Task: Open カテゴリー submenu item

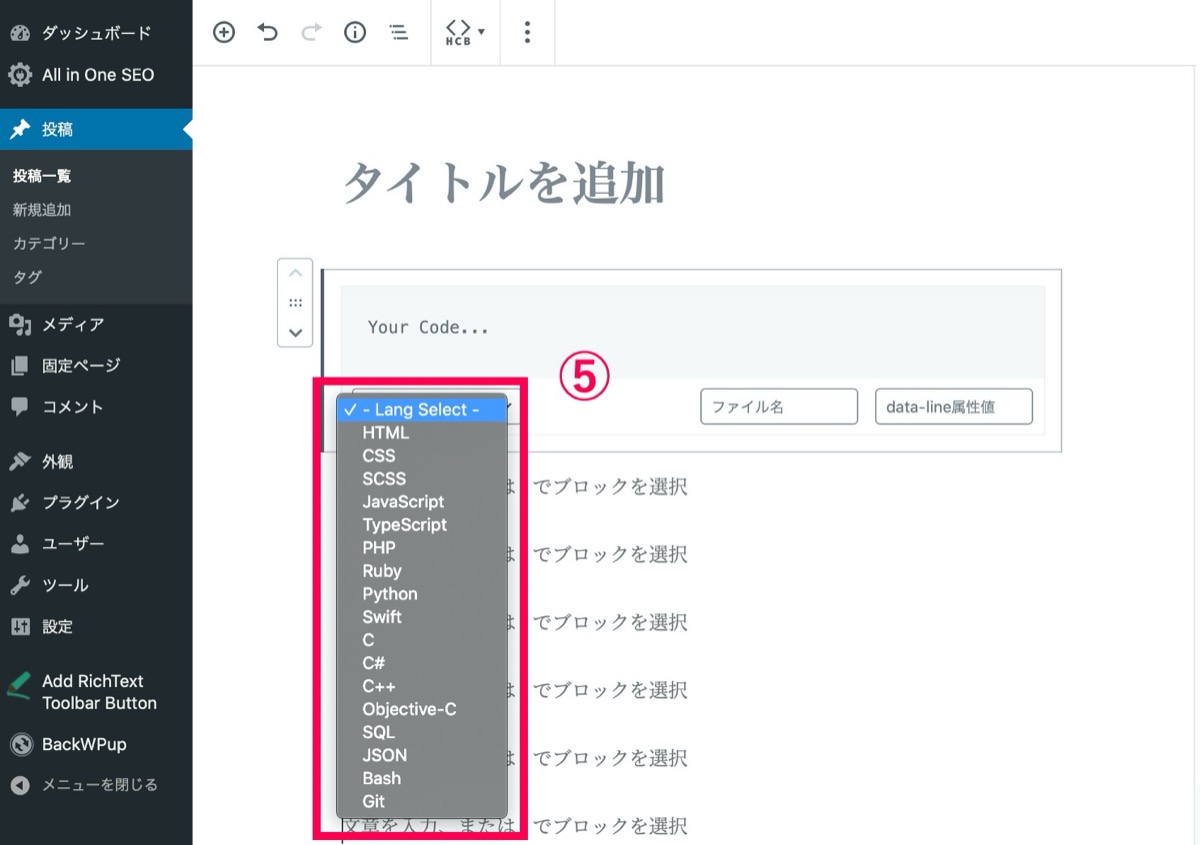Action: (49, 243)
